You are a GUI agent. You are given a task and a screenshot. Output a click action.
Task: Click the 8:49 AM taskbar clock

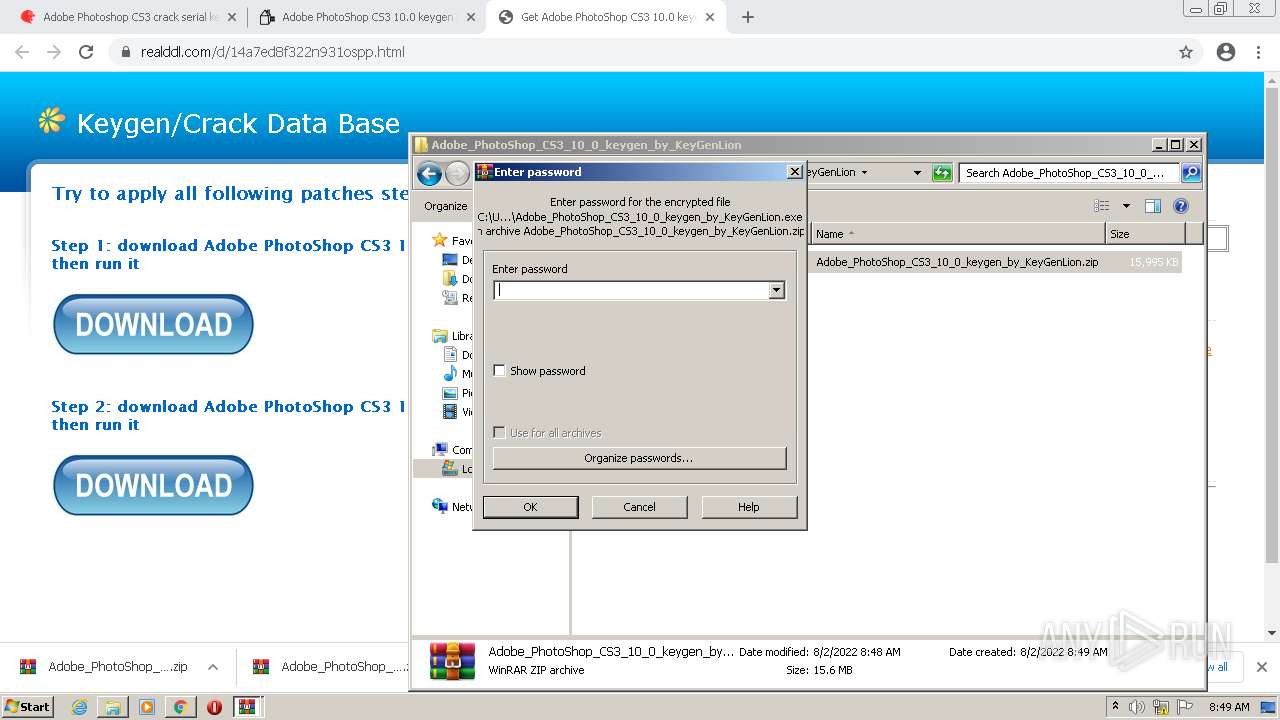tap(1229, 707)
